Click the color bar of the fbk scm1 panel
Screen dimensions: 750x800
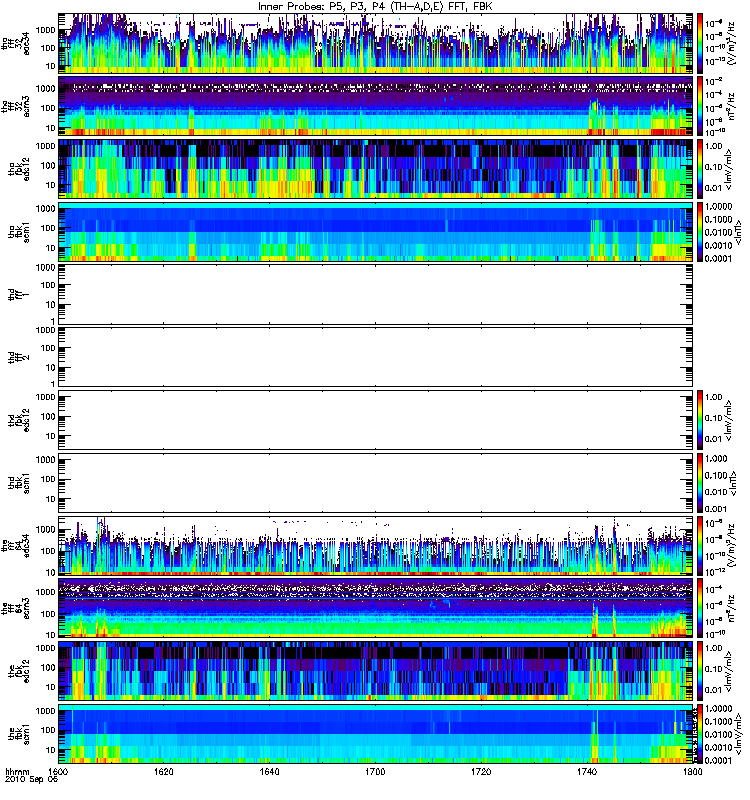tap(700, 734)
